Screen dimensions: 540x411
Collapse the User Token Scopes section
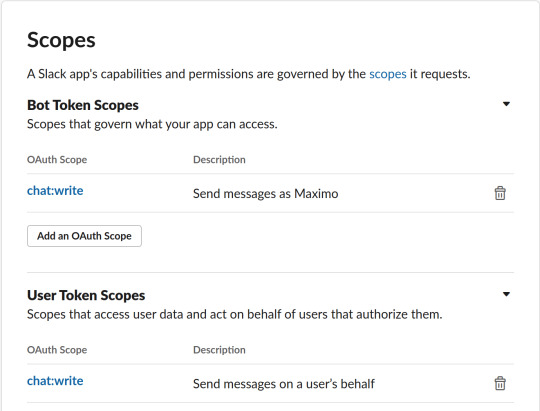coord(506,294)
